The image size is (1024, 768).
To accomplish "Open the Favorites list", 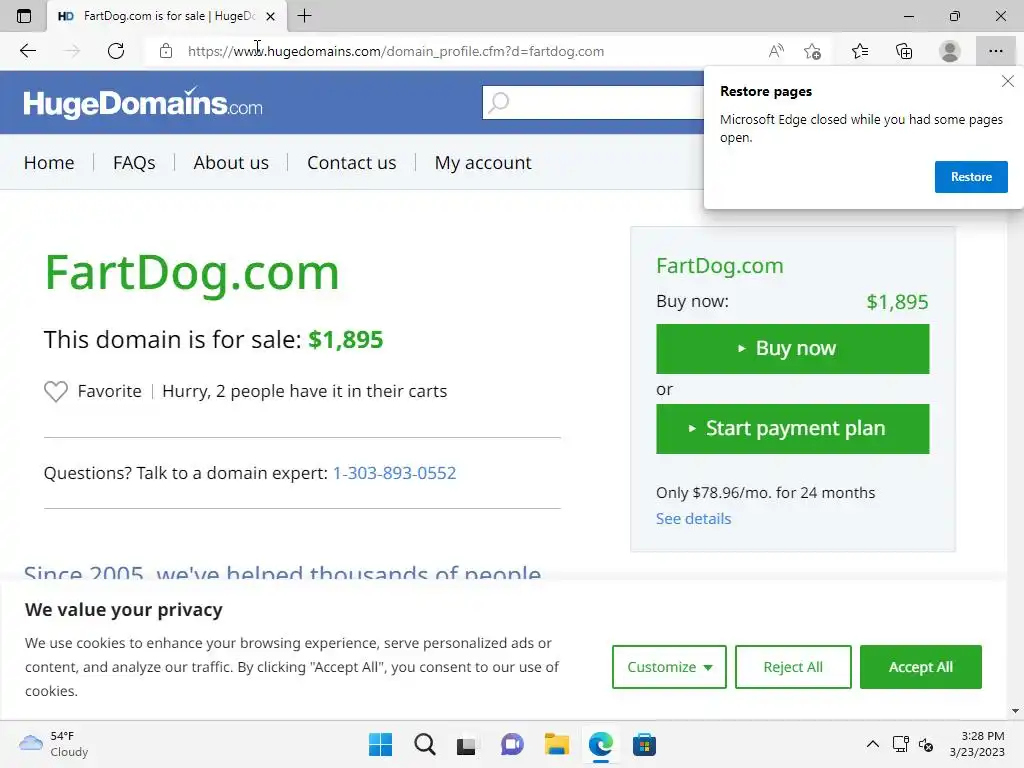I will pos(860,51).
